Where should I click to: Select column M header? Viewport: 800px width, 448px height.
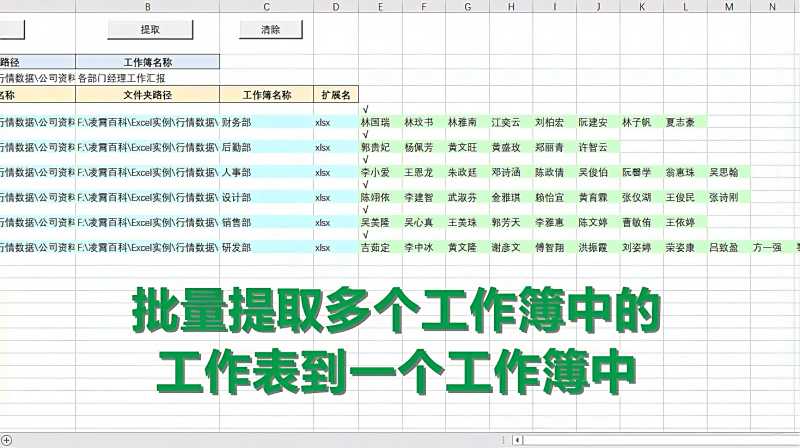pos(728,7)
